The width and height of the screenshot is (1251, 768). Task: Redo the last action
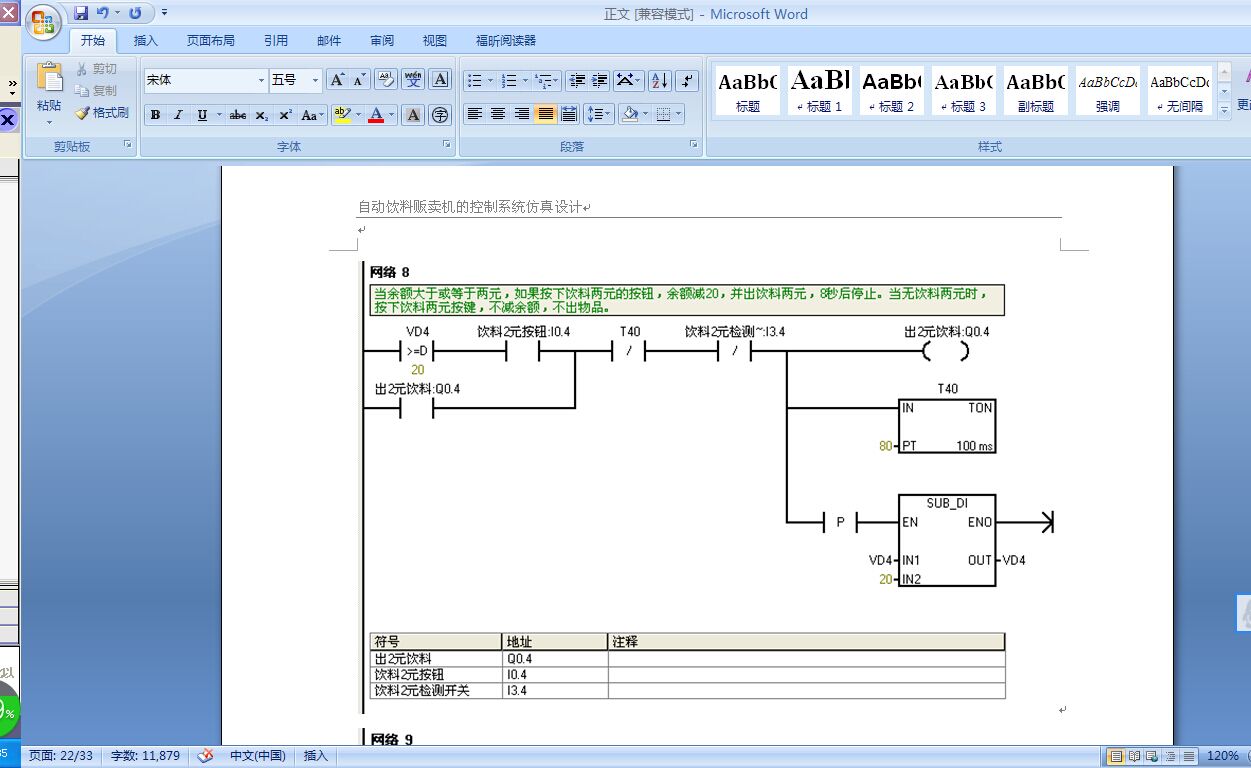pos(135,14)
